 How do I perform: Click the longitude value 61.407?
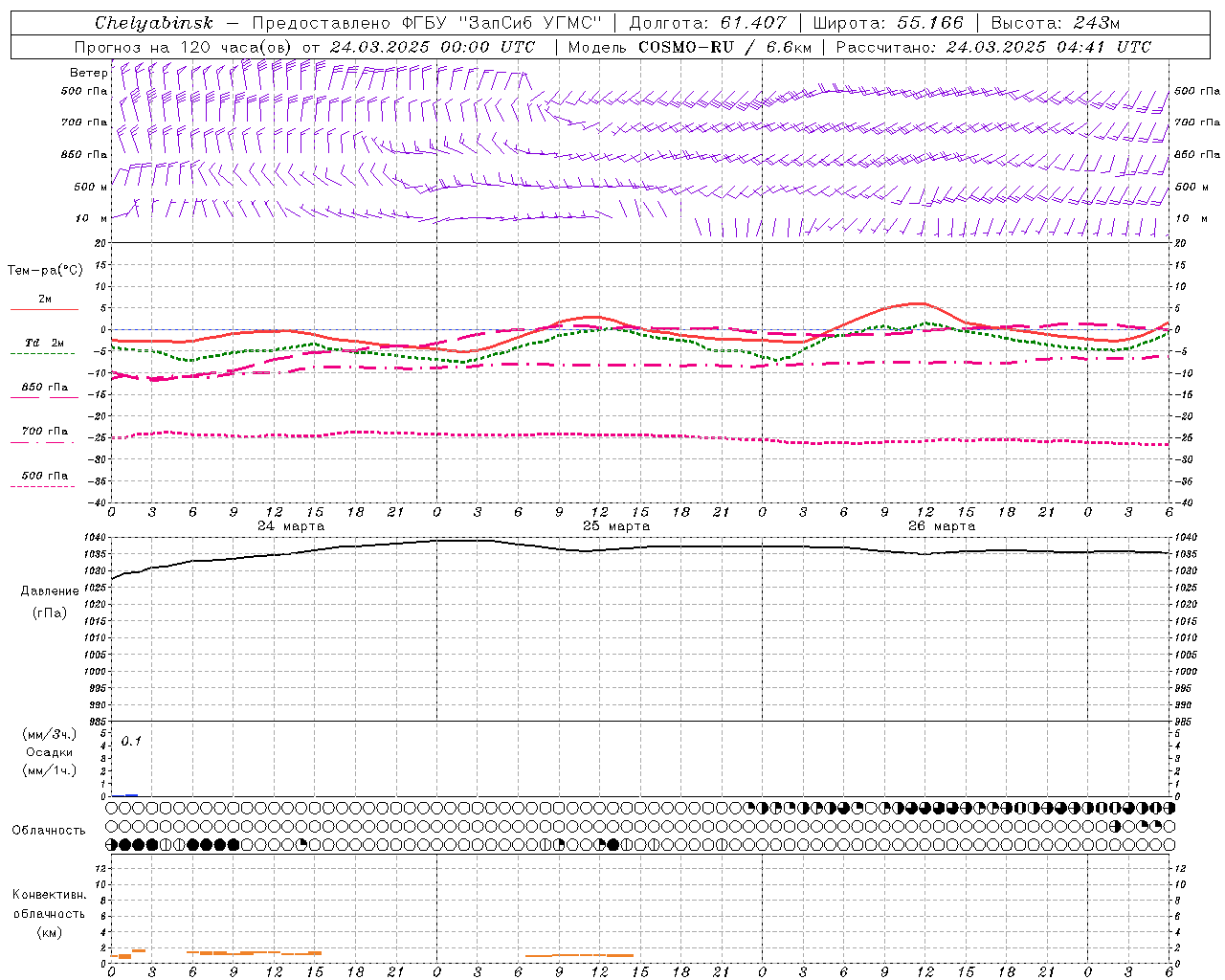tap(753, 23)
